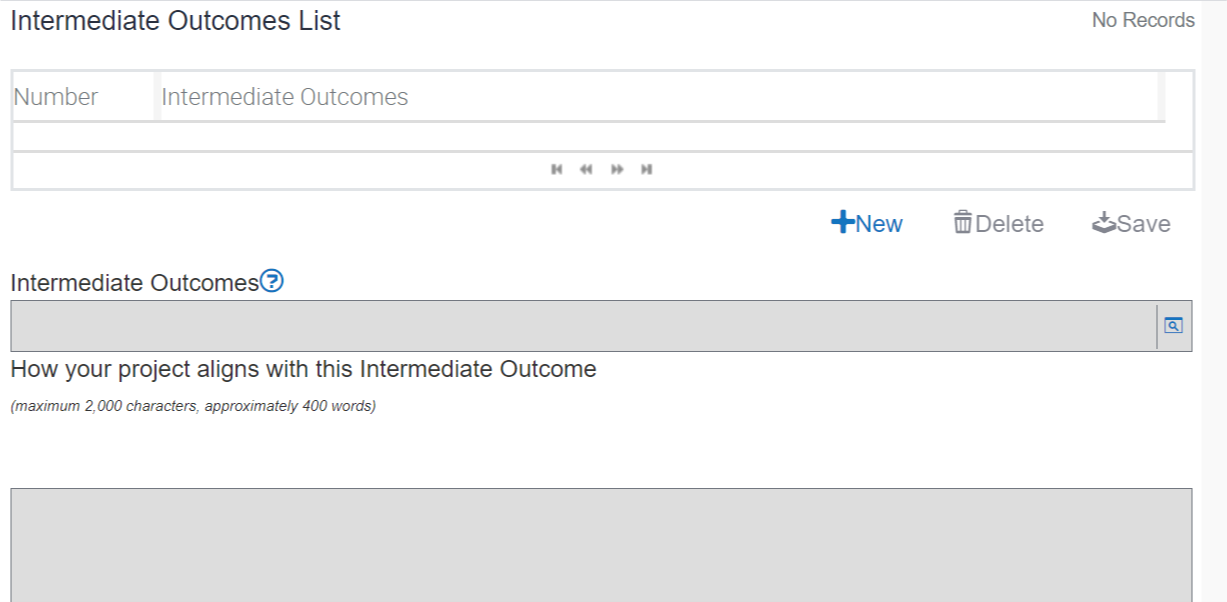This screenshot has width=1227, height=602.
Task: Open help for Intermediate Outcomes field
Action: click(272, 282)
